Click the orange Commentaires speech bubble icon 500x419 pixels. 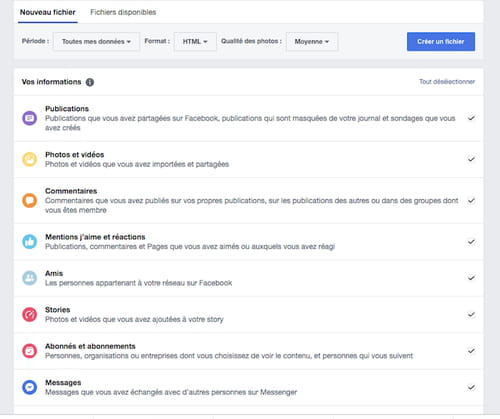(29, 200)
